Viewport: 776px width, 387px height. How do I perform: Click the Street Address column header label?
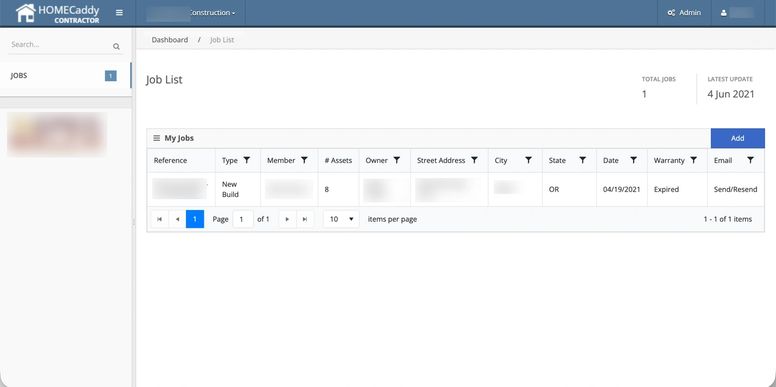(441, 160)
